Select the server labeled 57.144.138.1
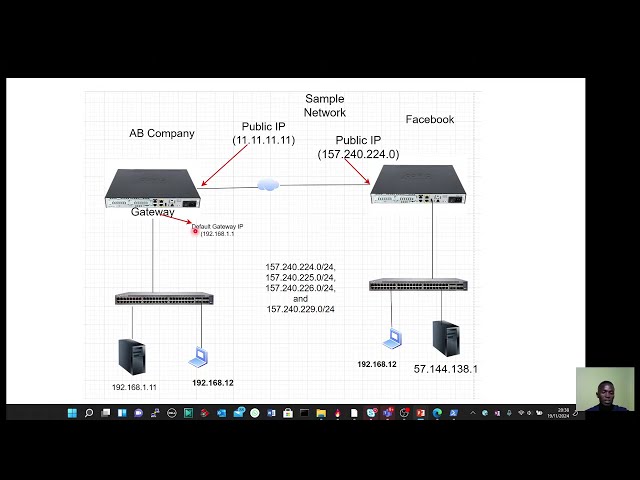The image size is (640, 480). (x=447, y=338)
